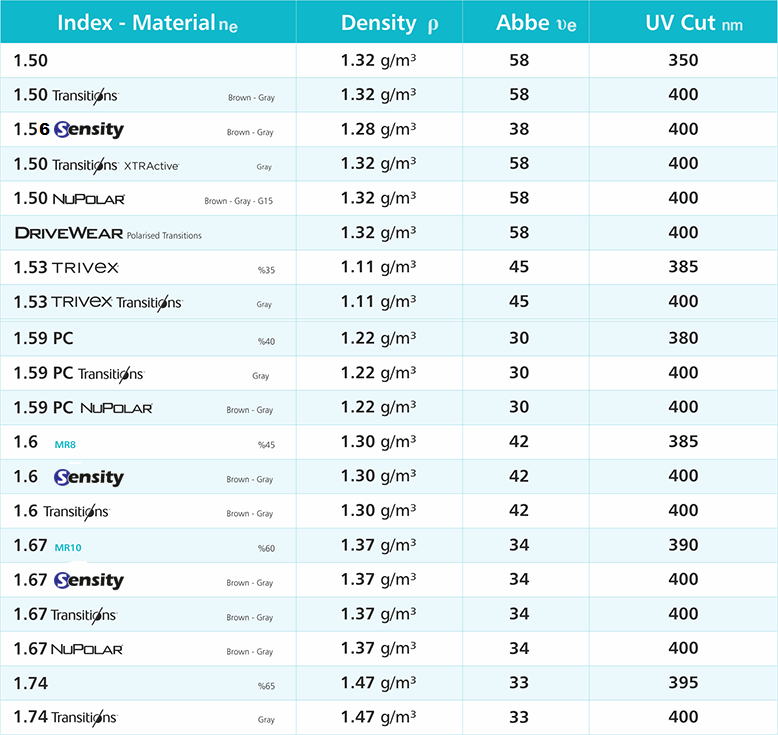Viewport: 778px width, 735px height.
Task: Click the Index - Material column header
Action: [148, 23]
